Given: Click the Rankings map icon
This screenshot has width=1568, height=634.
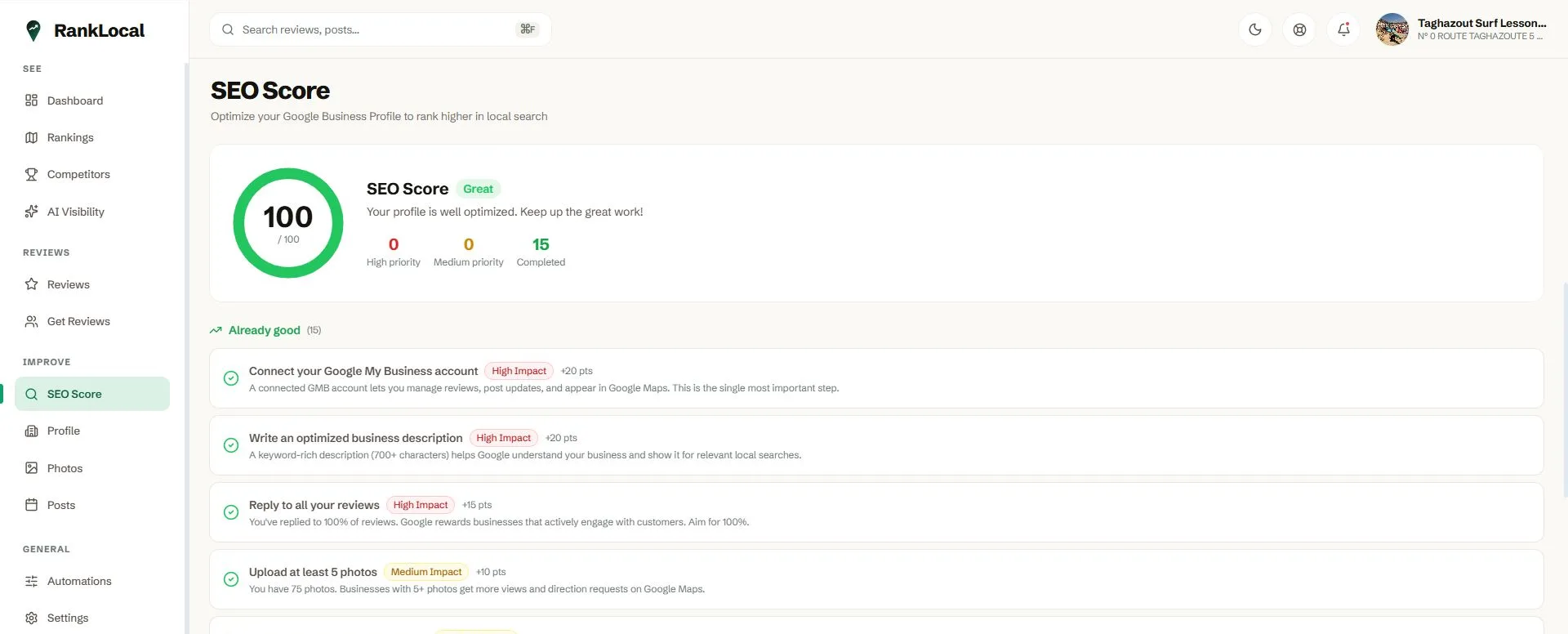Looking at the screenshot, I should (x=31, y=137).
